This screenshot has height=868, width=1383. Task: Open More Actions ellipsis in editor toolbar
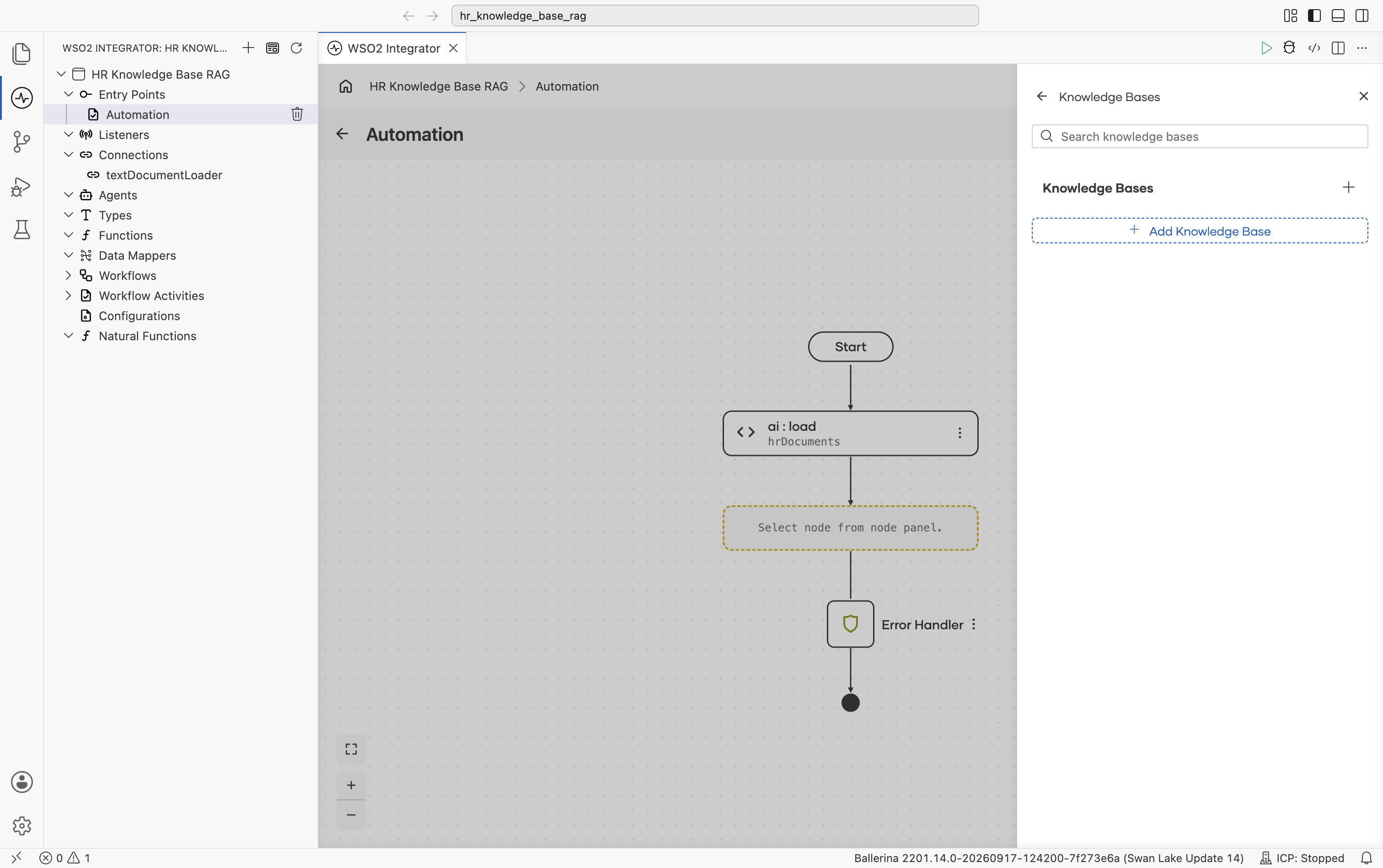(x=1362, y=48)
